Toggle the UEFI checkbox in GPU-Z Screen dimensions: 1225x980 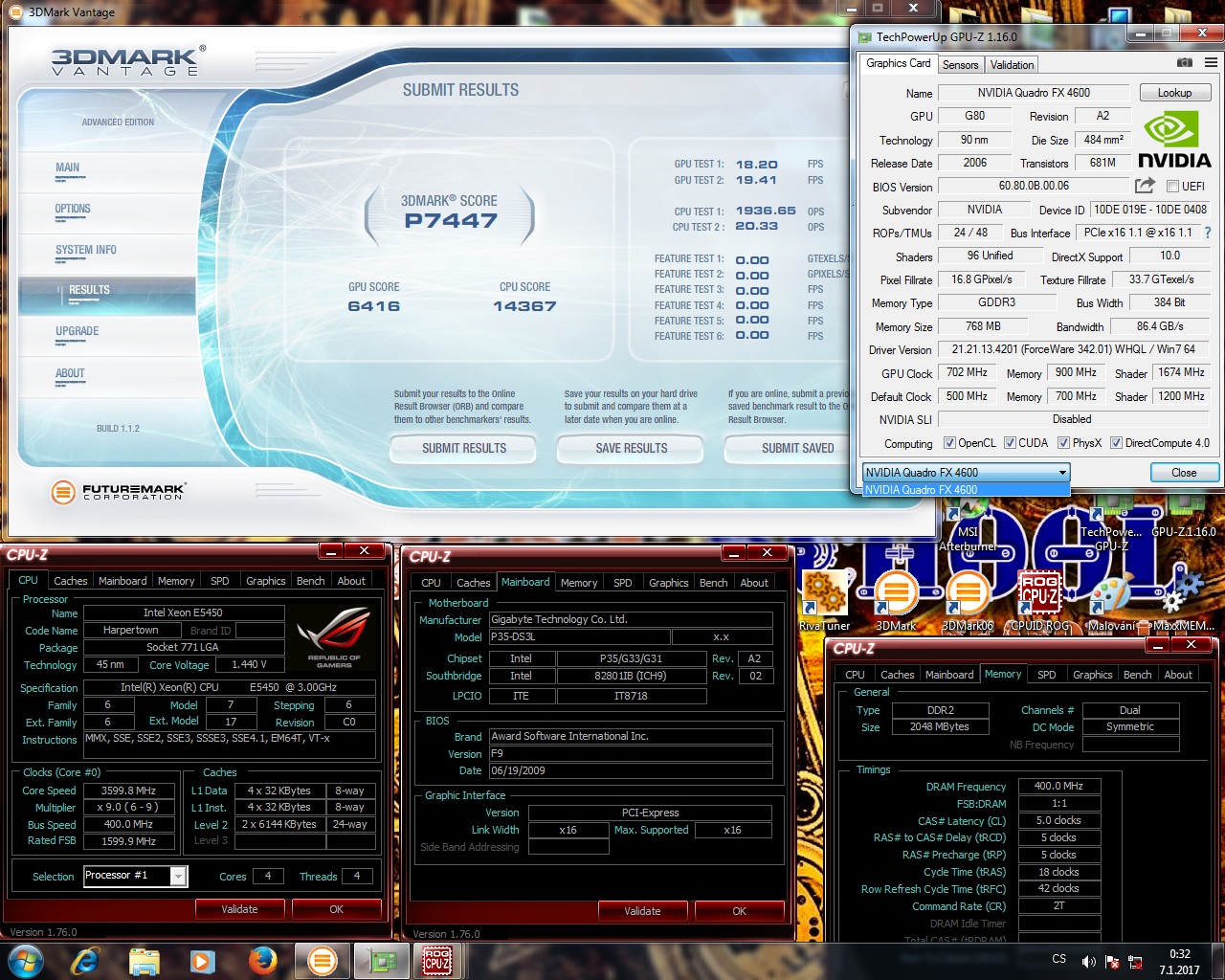pyautogui.click(x=1171, y=187)
